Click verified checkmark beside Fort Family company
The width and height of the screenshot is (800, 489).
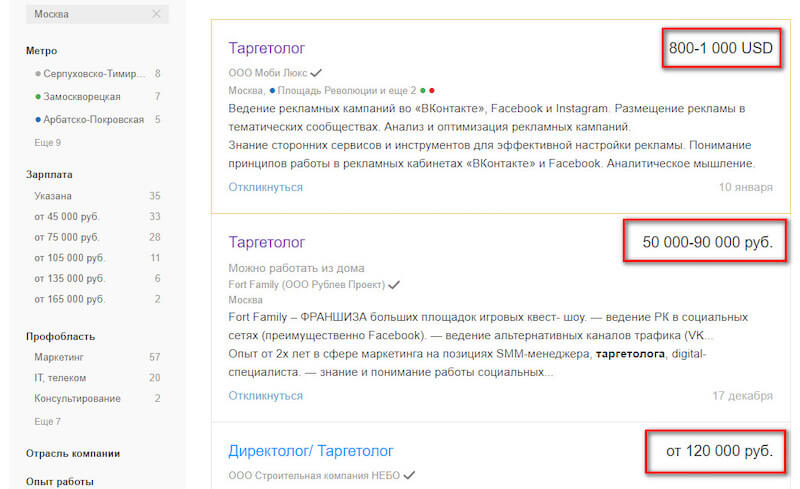pos(394,284)
